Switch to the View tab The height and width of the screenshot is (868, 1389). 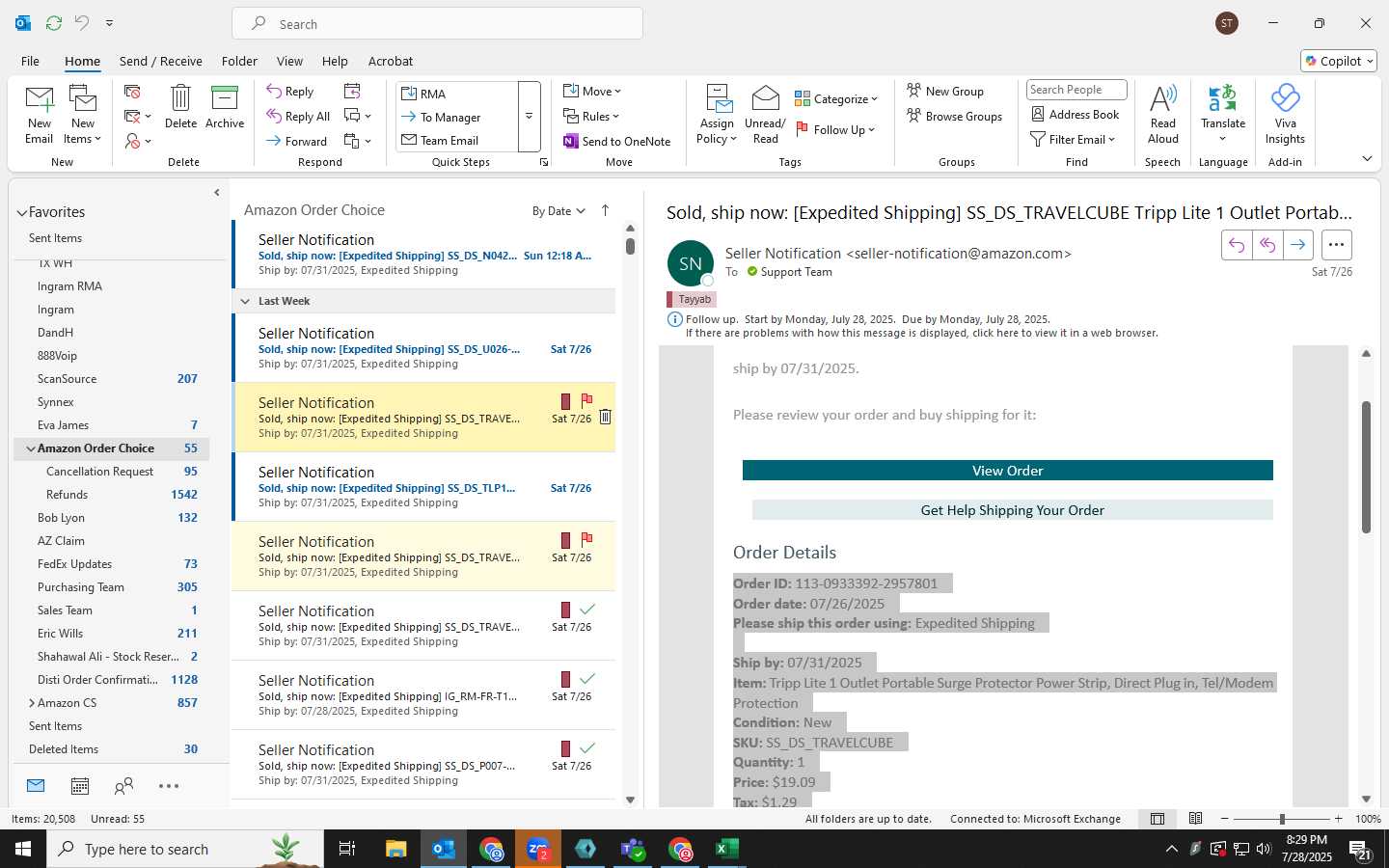289,61
